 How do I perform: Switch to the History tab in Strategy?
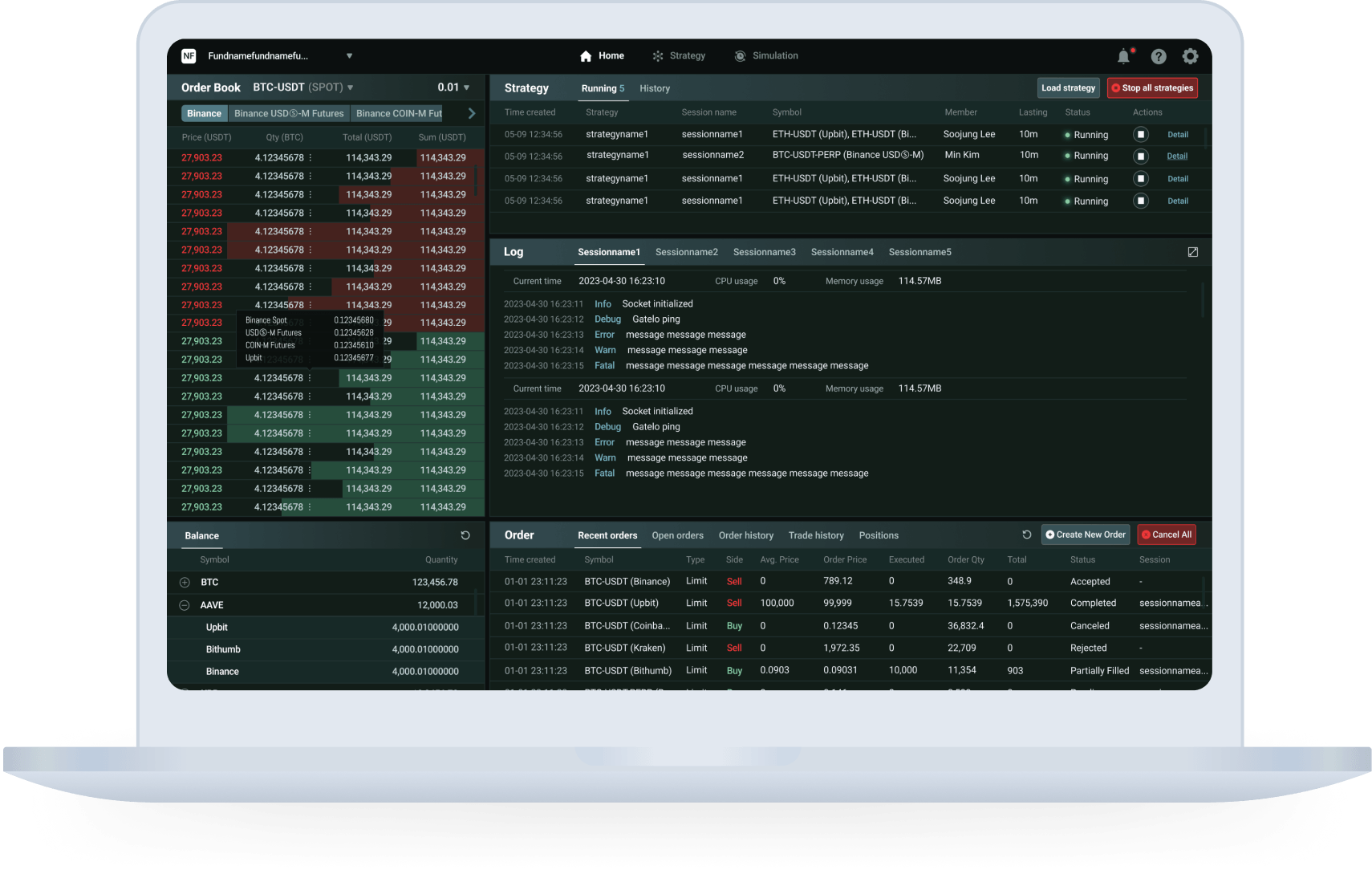tap(655, 88)
